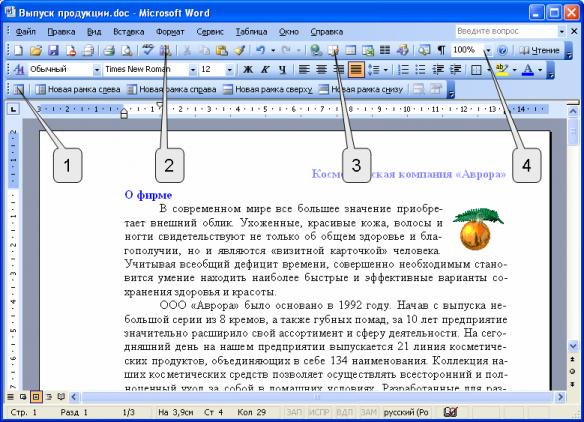Toggle bold Ж formatting
The image size is (584, 422).
tap(248, 69)
